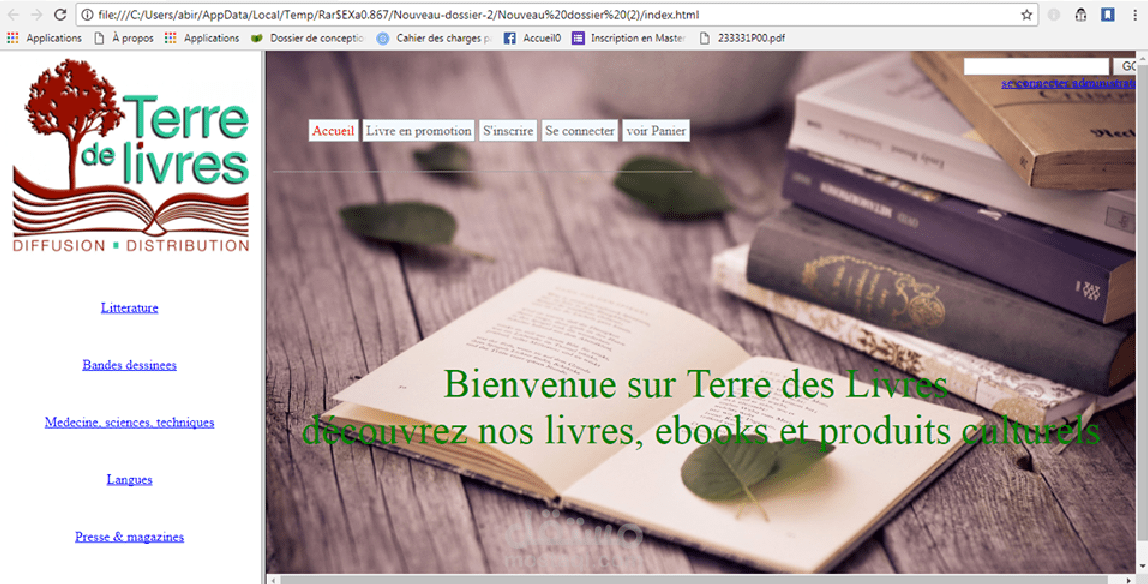The width and height of the screenshot is (1148, 584).
Task: Open the Presse & magazines link
Action: click(129, 536)
